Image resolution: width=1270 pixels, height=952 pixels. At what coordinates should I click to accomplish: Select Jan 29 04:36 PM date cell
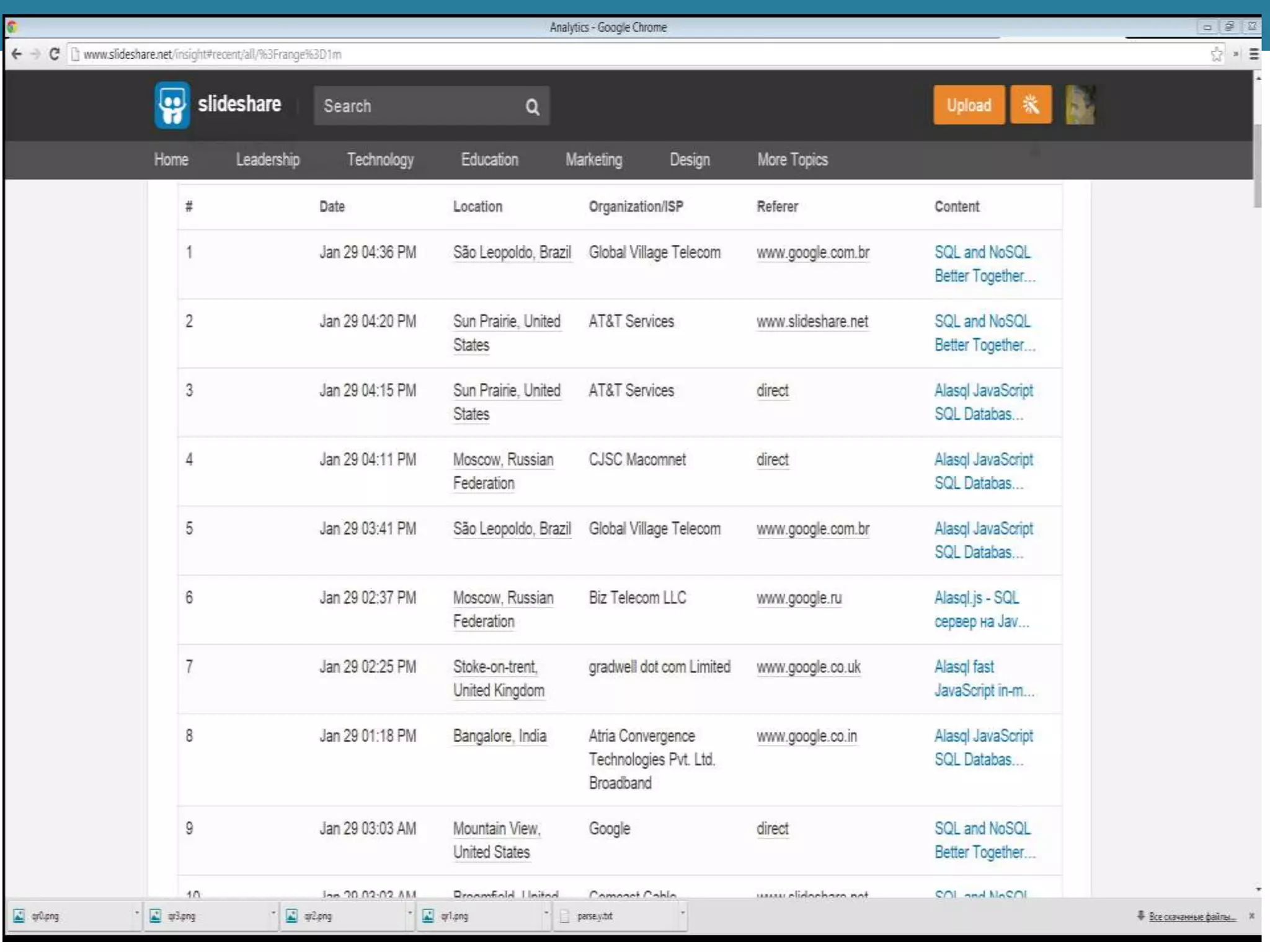point(368,253)
